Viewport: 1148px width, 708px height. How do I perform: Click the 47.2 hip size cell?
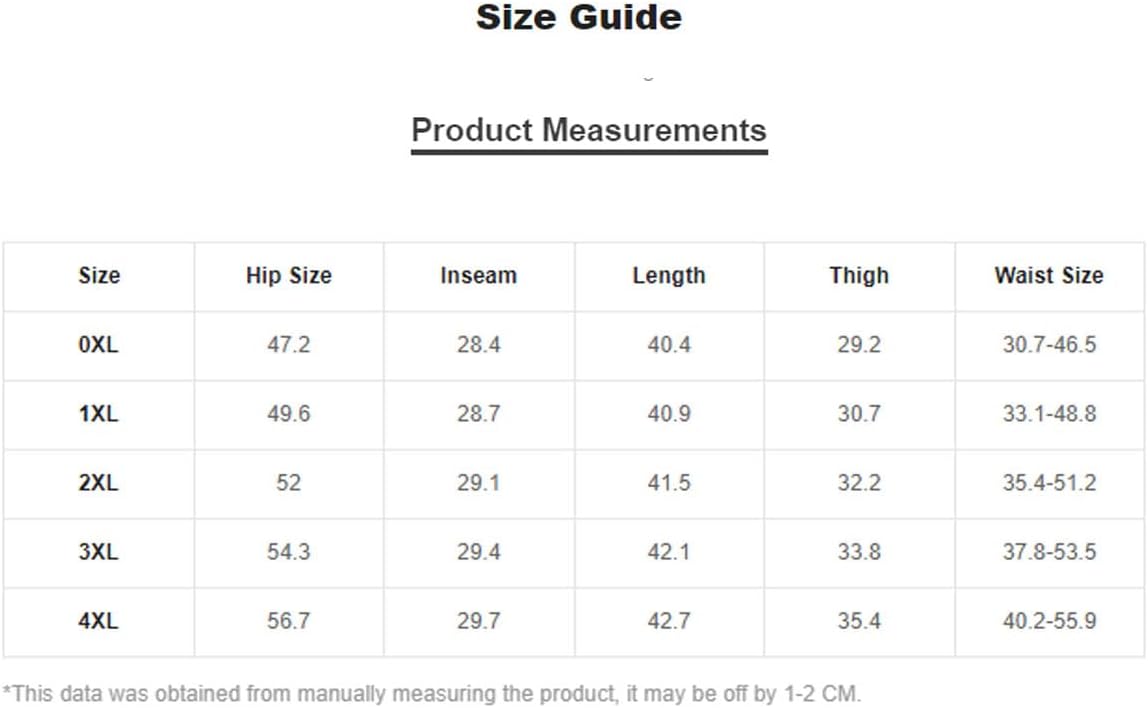[288, 344]
